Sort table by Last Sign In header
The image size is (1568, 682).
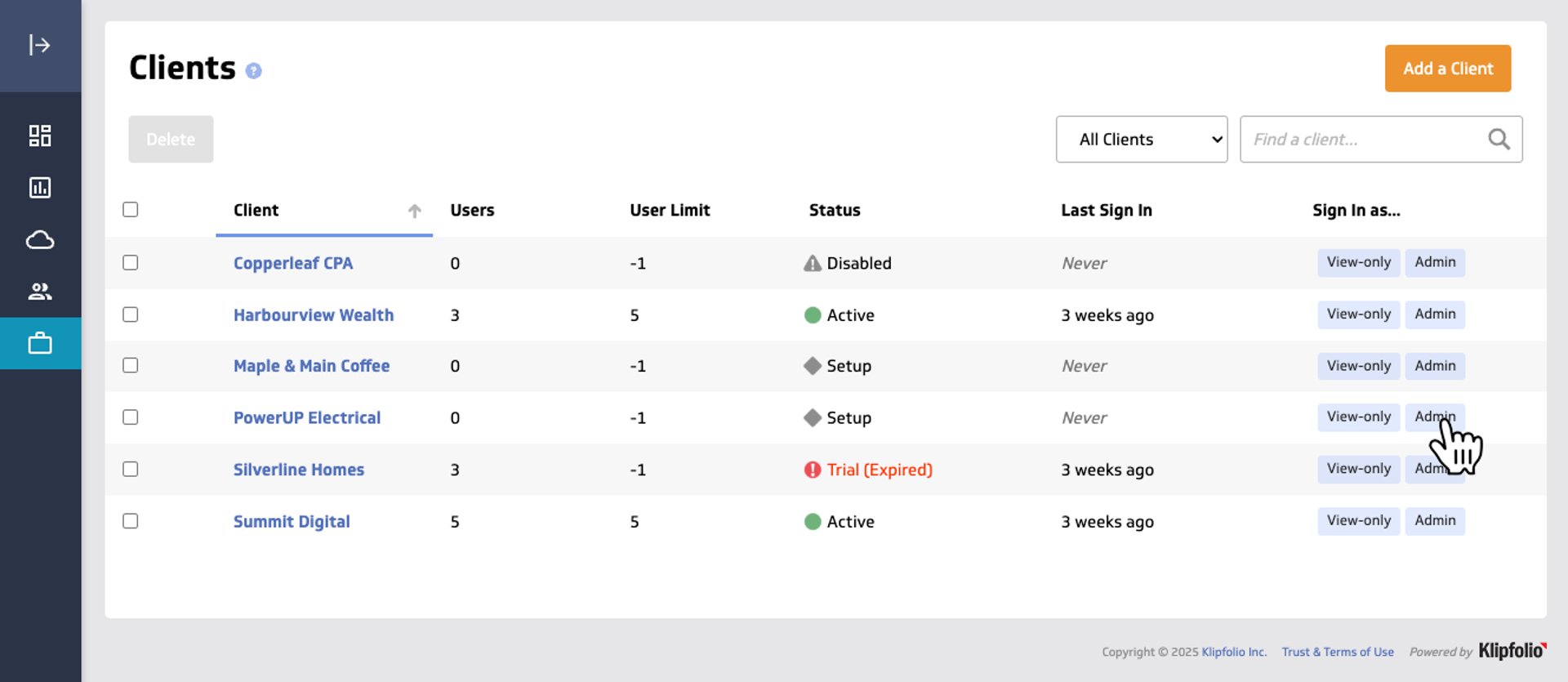[1106, 211]
